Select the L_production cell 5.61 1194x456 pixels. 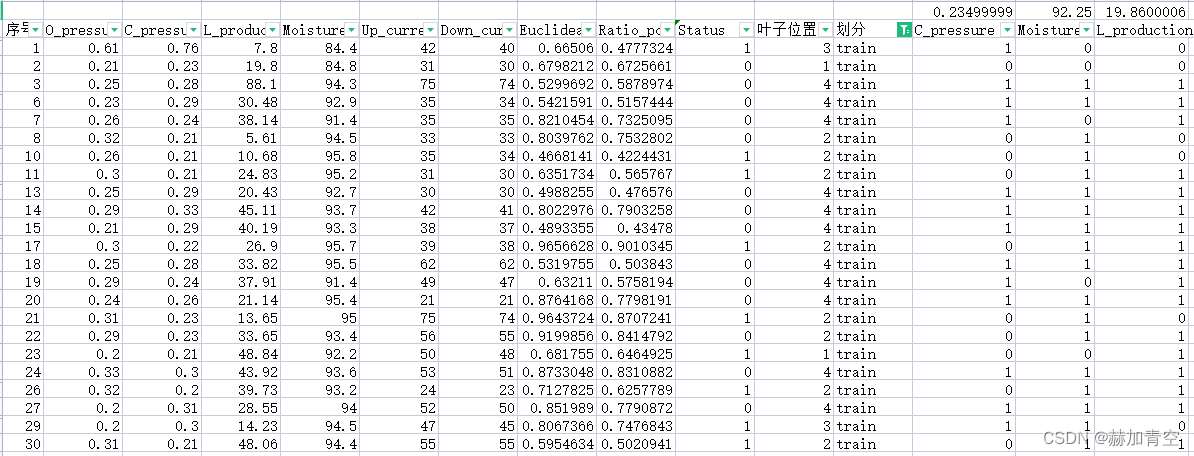click(x=241, y=138)
